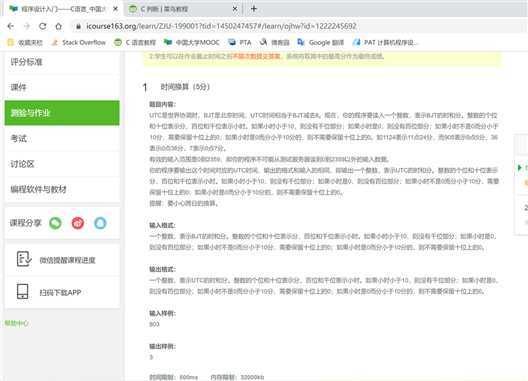Open the 扫码下载APP link
The width and height of the screenshot is (528, 381).
[61, 292]
